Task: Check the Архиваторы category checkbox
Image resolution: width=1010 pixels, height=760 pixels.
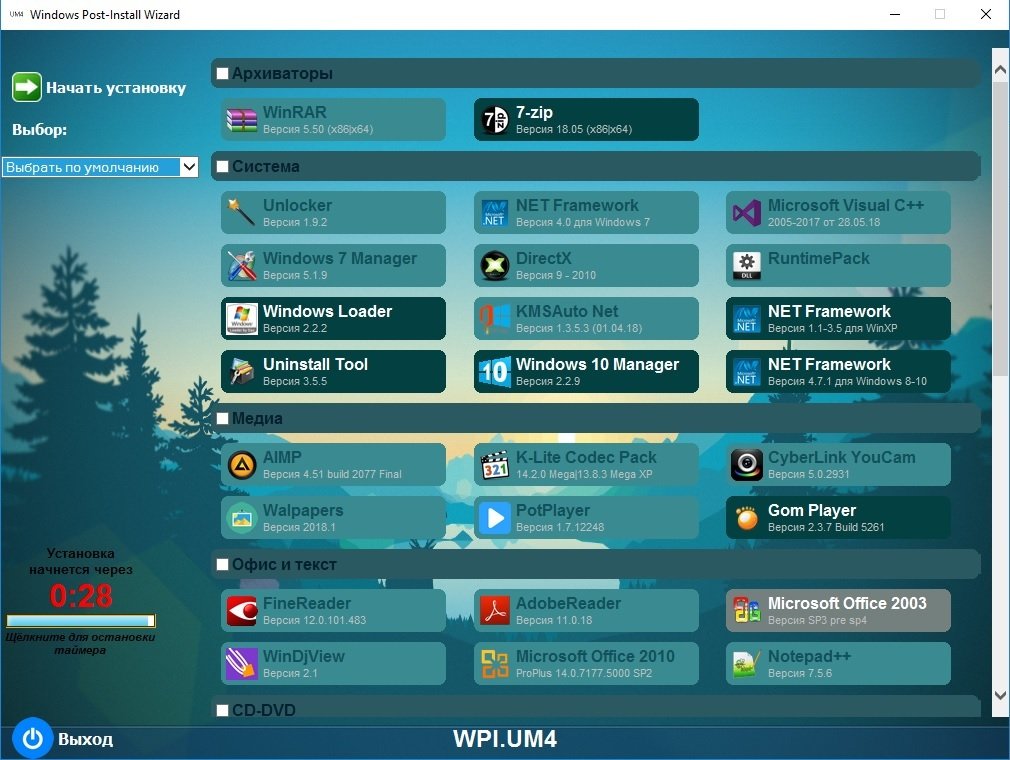Action: point(222,73)
